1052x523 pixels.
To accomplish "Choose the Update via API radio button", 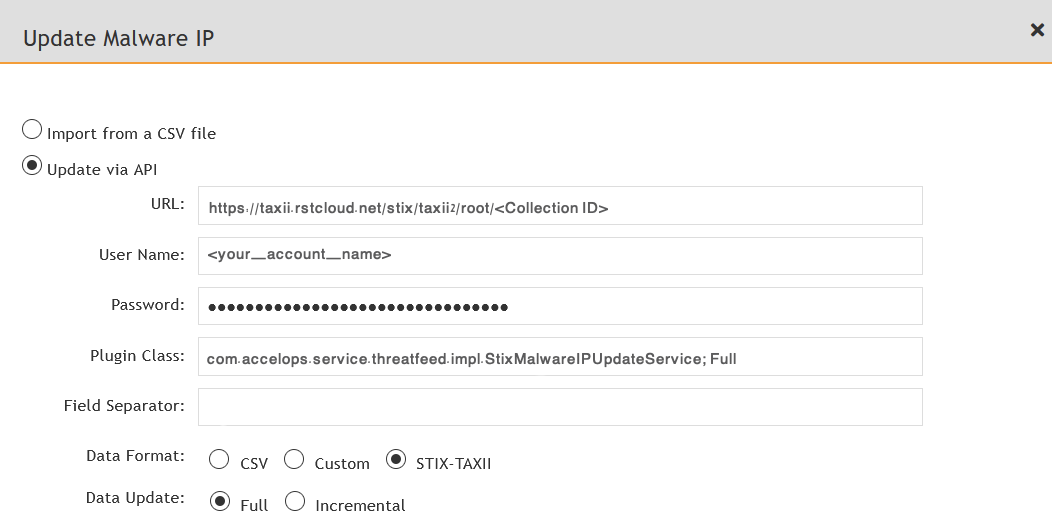I will 32,166.
